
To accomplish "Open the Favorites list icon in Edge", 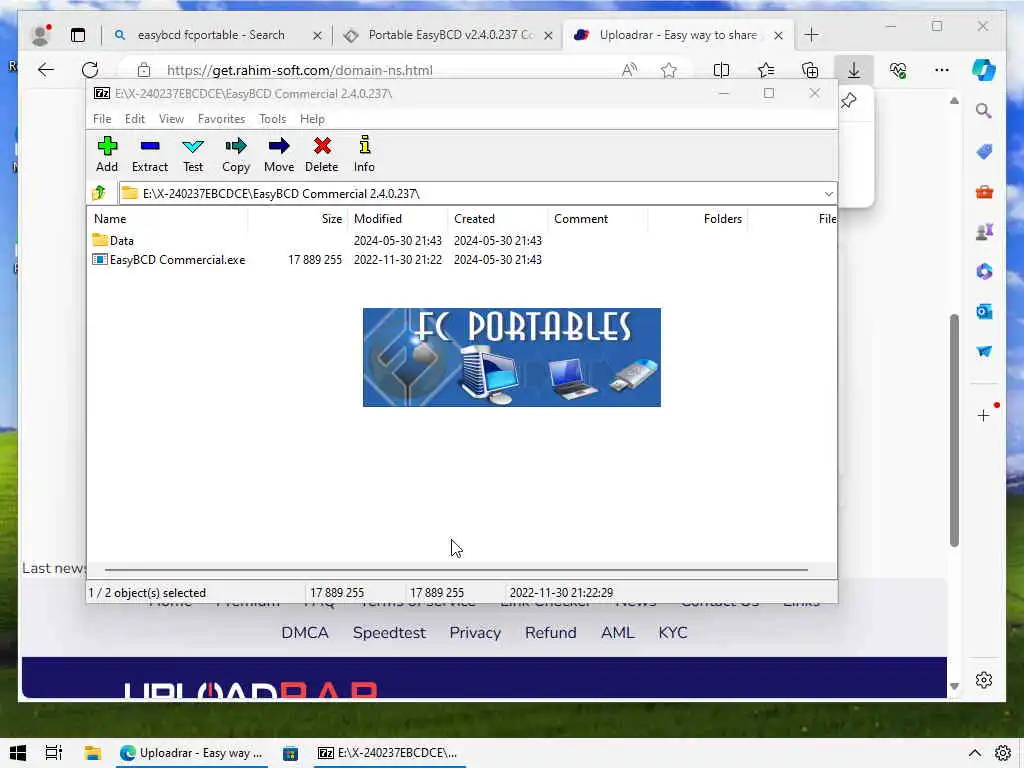I will 766,70.
